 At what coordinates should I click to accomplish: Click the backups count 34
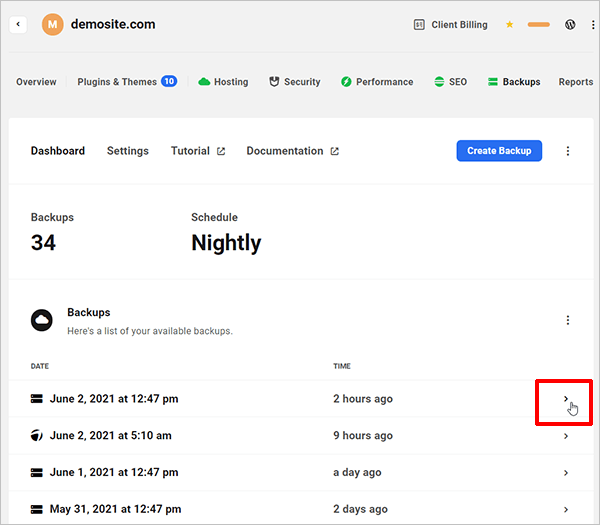point(43,243)
